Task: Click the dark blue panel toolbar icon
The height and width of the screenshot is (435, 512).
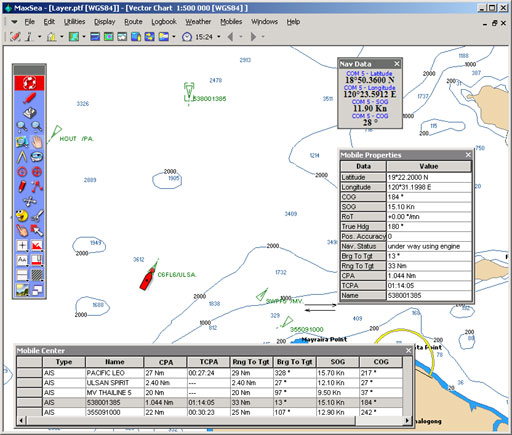Action: (95, 36)
